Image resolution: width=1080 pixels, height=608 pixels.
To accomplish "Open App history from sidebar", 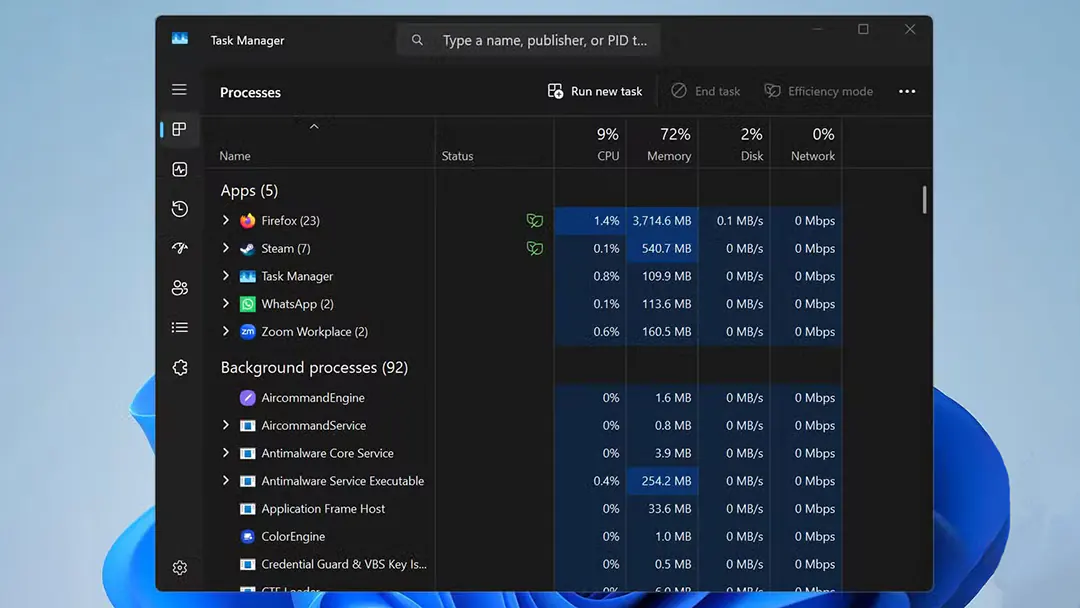I will [x=179, y=209].
